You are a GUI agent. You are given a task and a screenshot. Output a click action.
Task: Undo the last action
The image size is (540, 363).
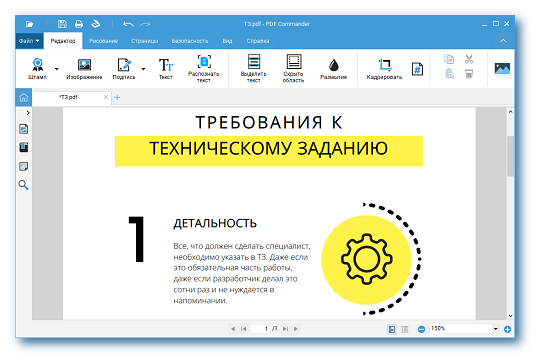(x=128, y=24)
